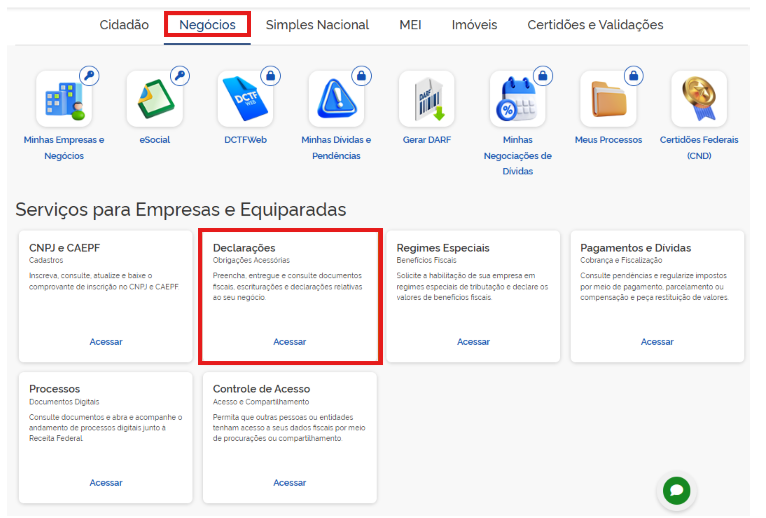This screenshot has height=518, width=766.
Task: Click the Benefícios Fiscais subtitle
Action: 426,260
